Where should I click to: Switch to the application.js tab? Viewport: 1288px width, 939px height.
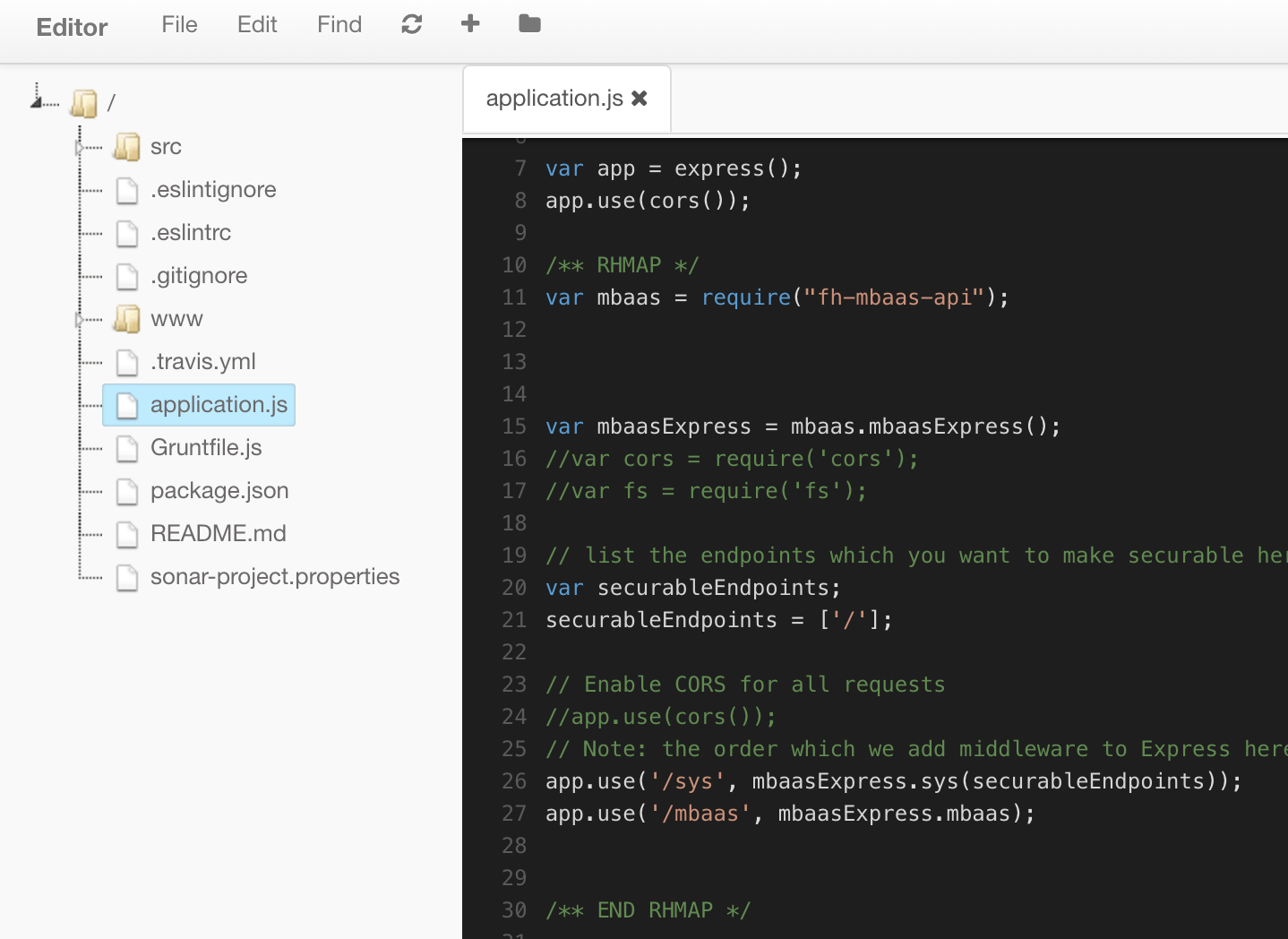[x=554, y=99]
